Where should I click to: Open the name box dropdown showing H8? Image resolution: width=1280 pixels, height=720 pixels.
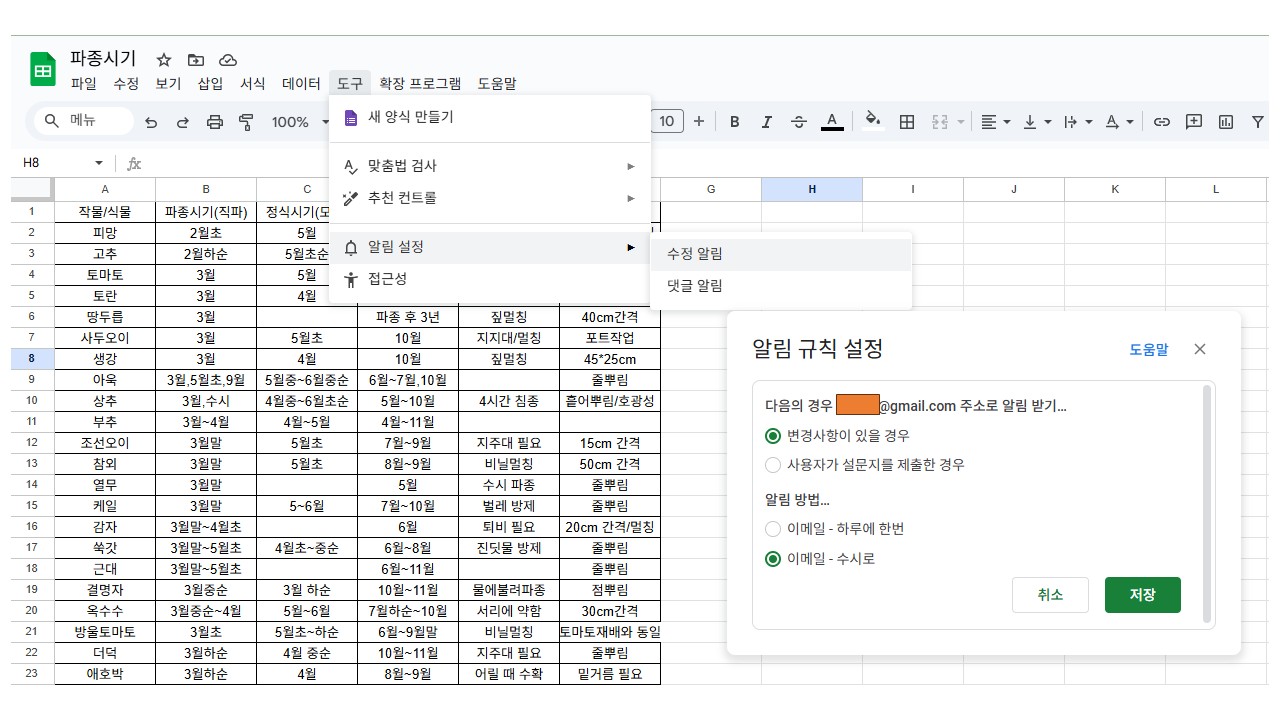[97, 161]
